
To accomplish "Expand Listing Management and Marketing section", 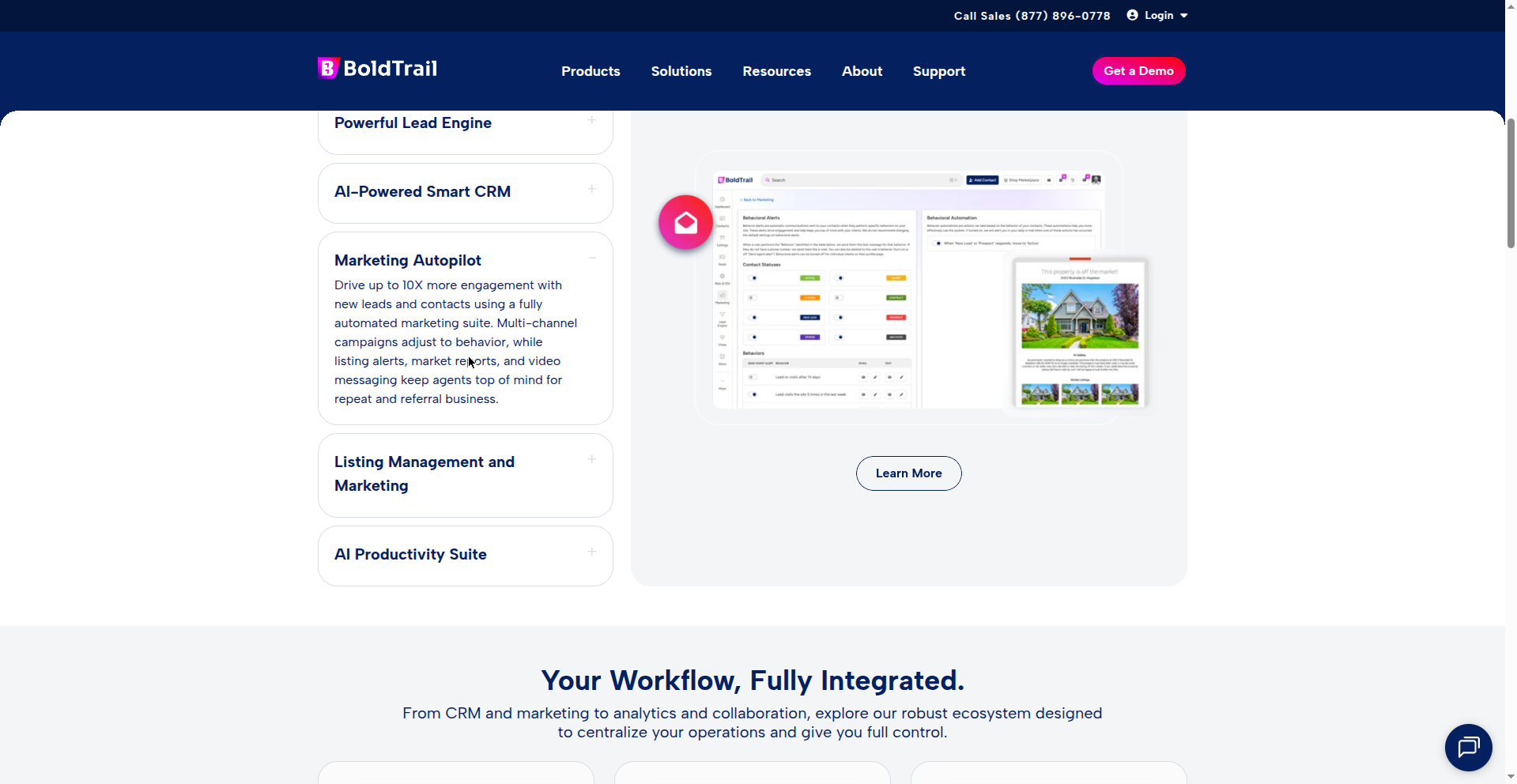I will 592,459.
